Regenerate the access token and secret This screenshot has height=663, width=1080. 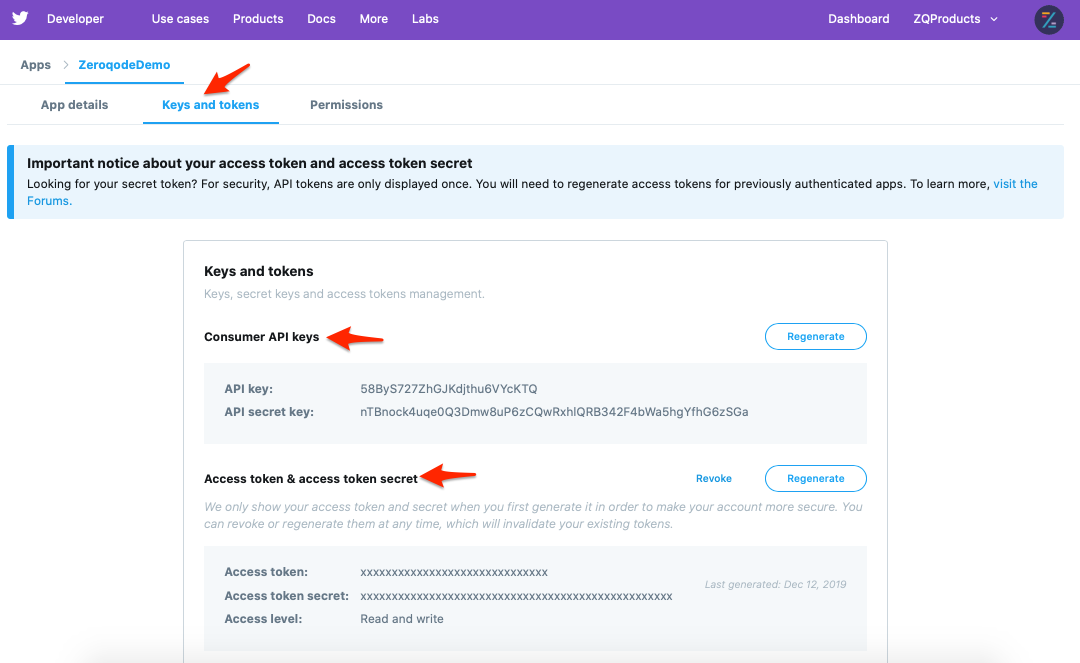pos(816,478)
